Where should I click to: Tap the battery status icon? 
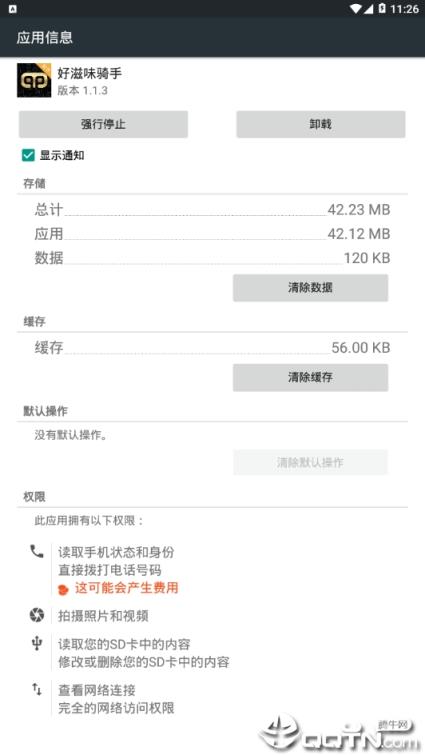(382, 8)
